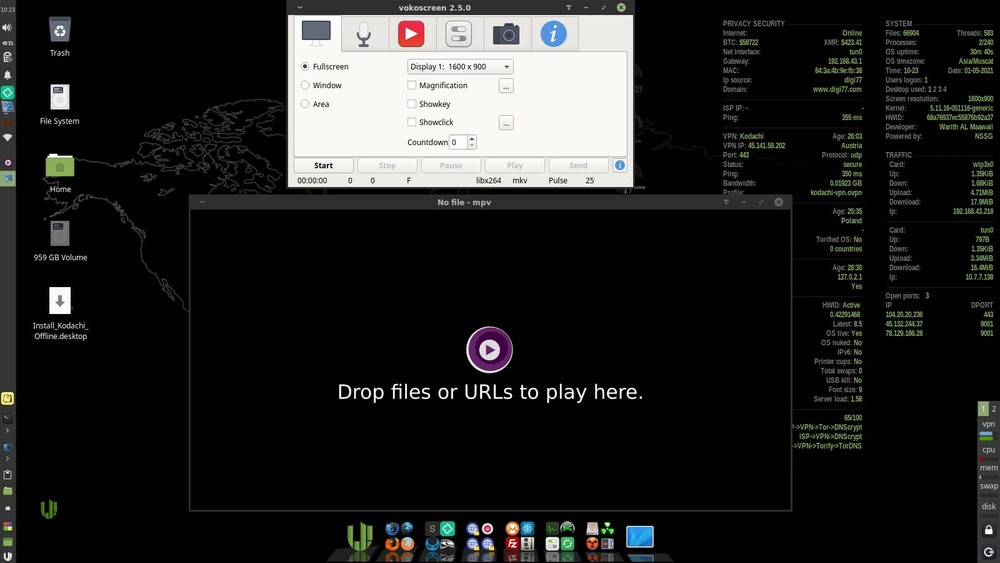Image resolution: width=1000 pixels, height=563 pixels.
Task: Open Showclick options with the ellipsis button
Action: 506,123
